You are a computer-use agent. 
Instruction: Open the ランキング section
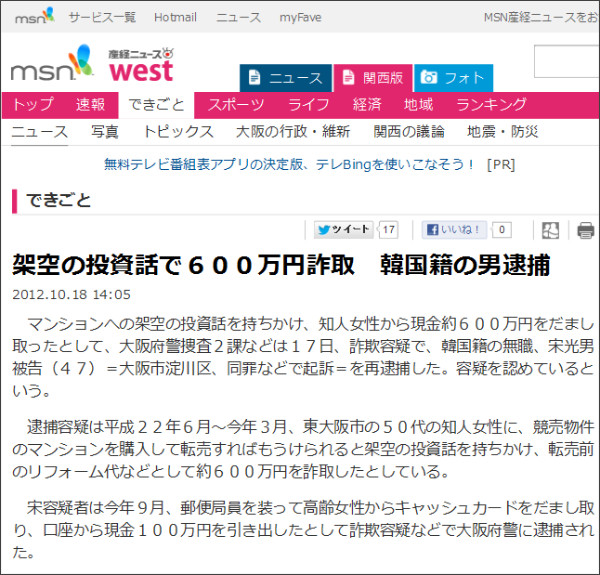point(491,104)
